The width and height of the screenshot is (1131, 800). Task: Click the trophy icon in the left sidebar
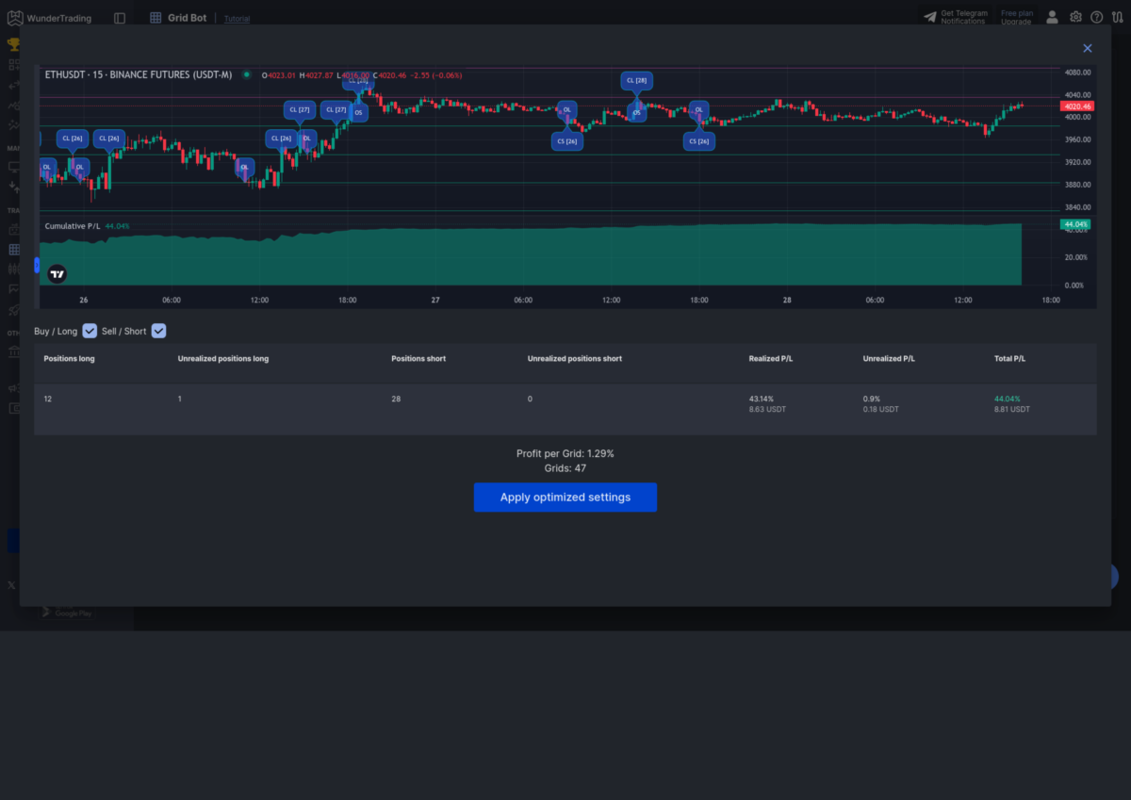click(x=13, y=42)
